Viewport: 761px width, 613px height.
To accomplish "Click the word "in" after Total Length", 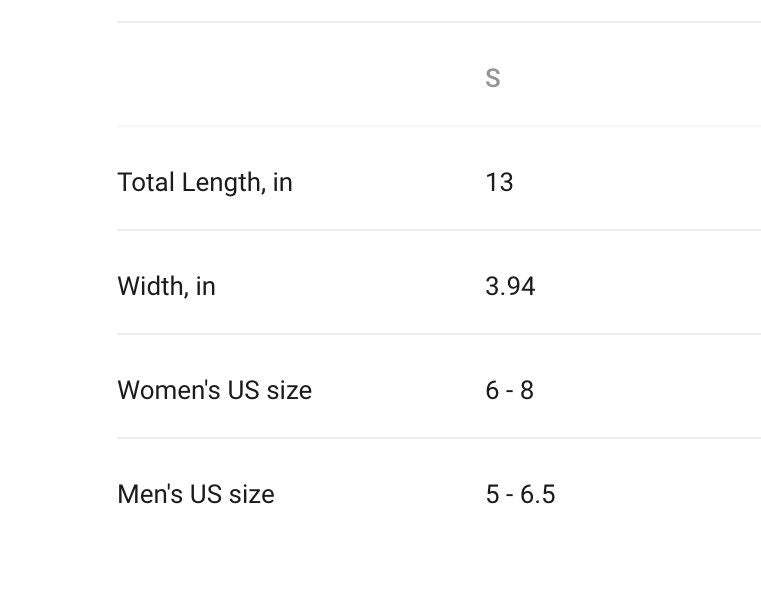I will click(x=283, y=182).
